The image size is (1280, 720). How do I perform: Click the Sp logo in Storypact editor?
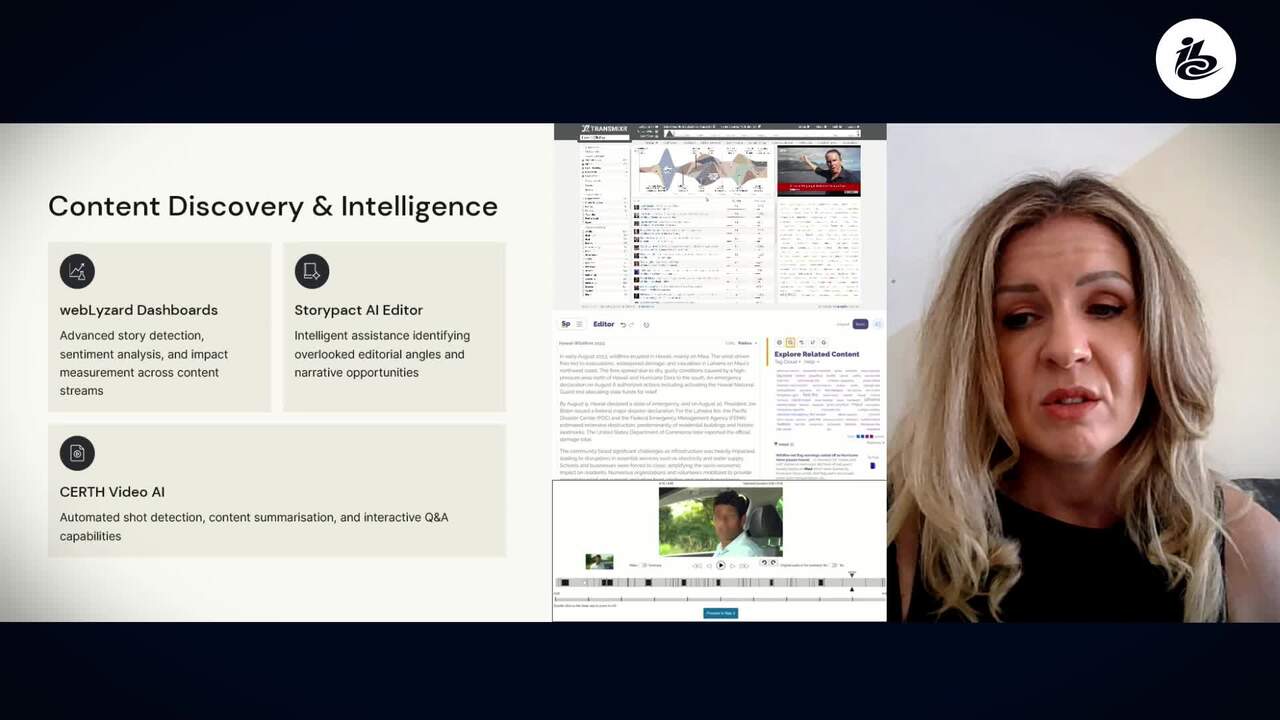pyautogui.click(x=566, y=324)
